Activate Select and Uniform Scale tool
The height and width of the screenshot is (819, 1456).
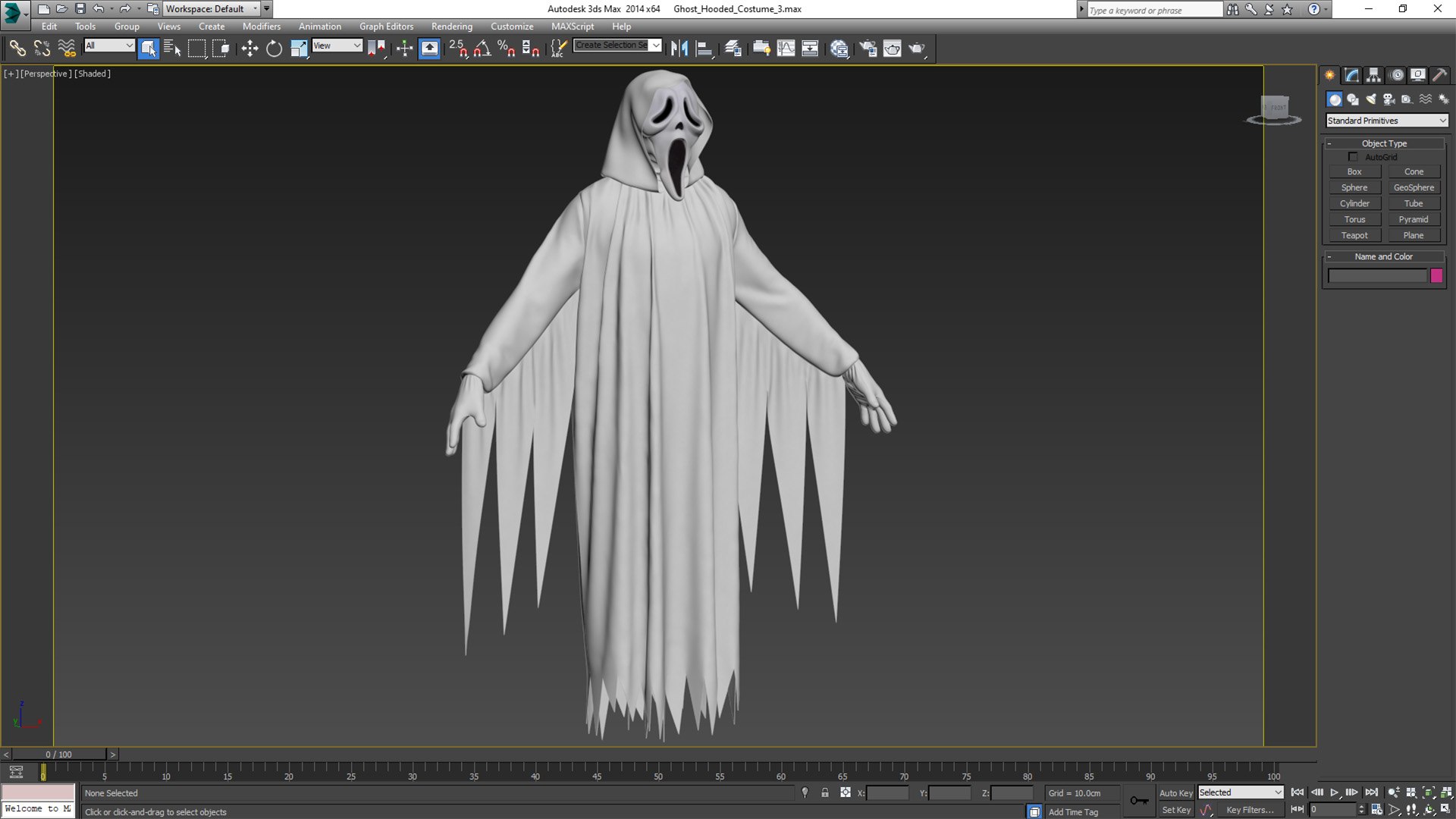(299, 49)
